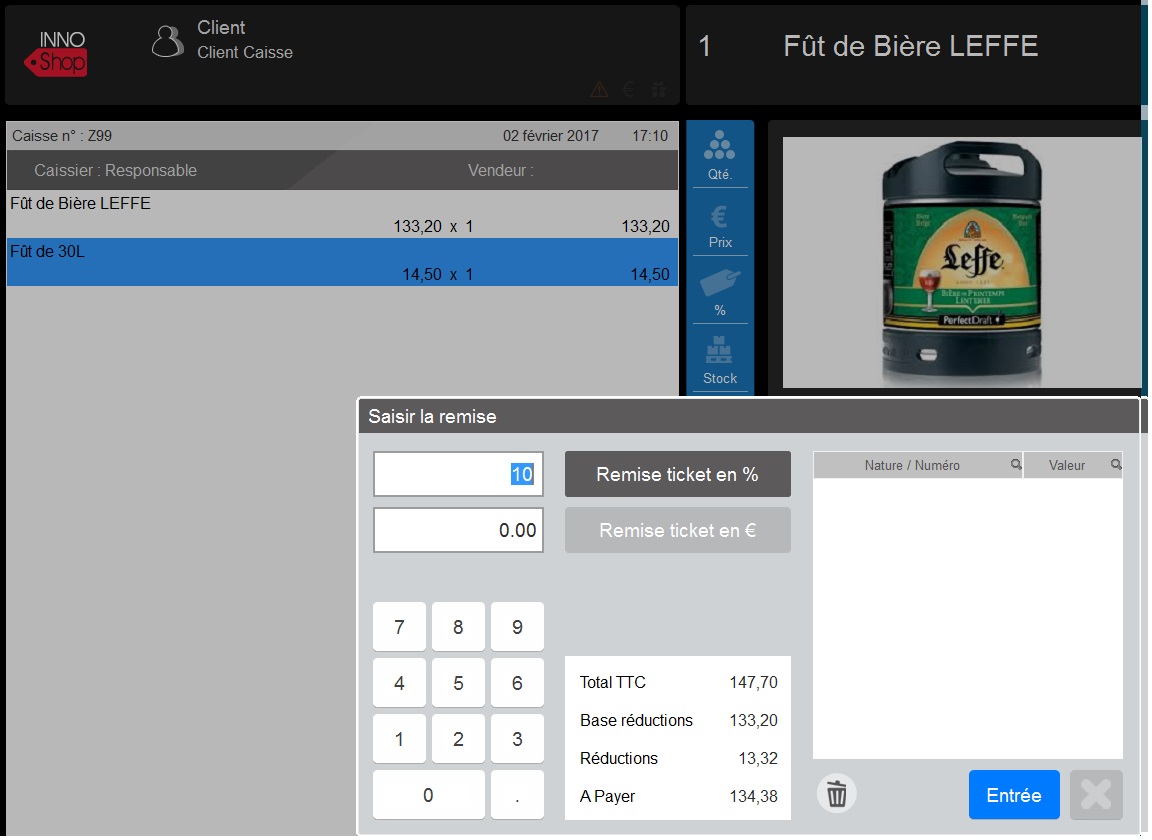Check the Stock tool

719,359
